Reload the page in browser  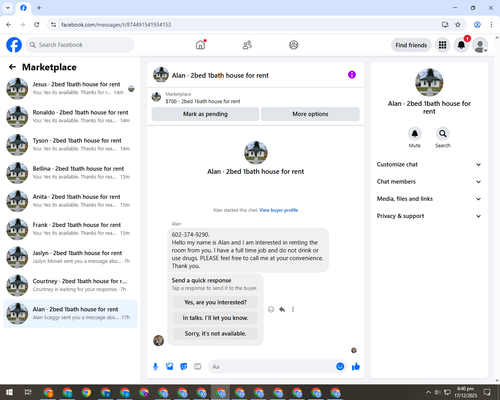[x=37, y=25]
